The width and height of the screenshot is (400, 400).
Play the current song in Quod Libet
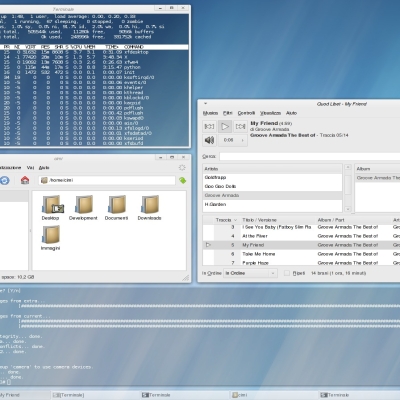(x=225, y=126)
